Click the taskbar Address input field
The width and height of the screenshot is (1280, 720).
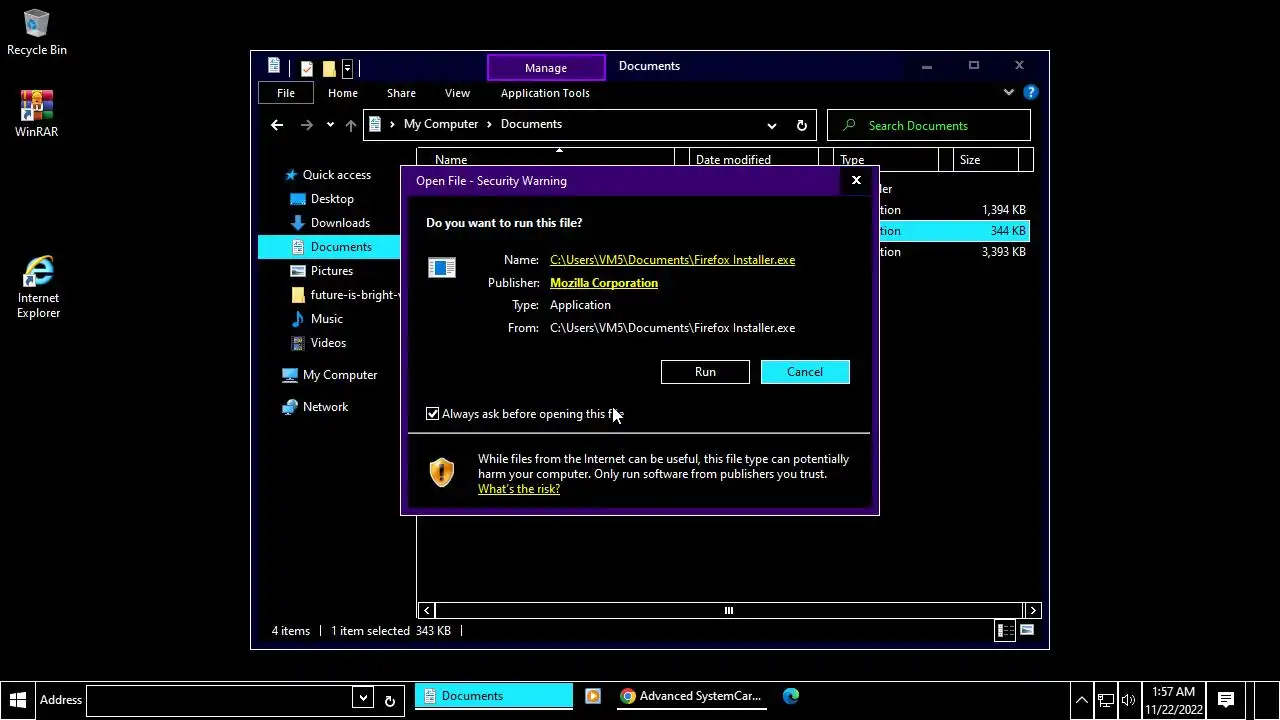coord(220,700)
